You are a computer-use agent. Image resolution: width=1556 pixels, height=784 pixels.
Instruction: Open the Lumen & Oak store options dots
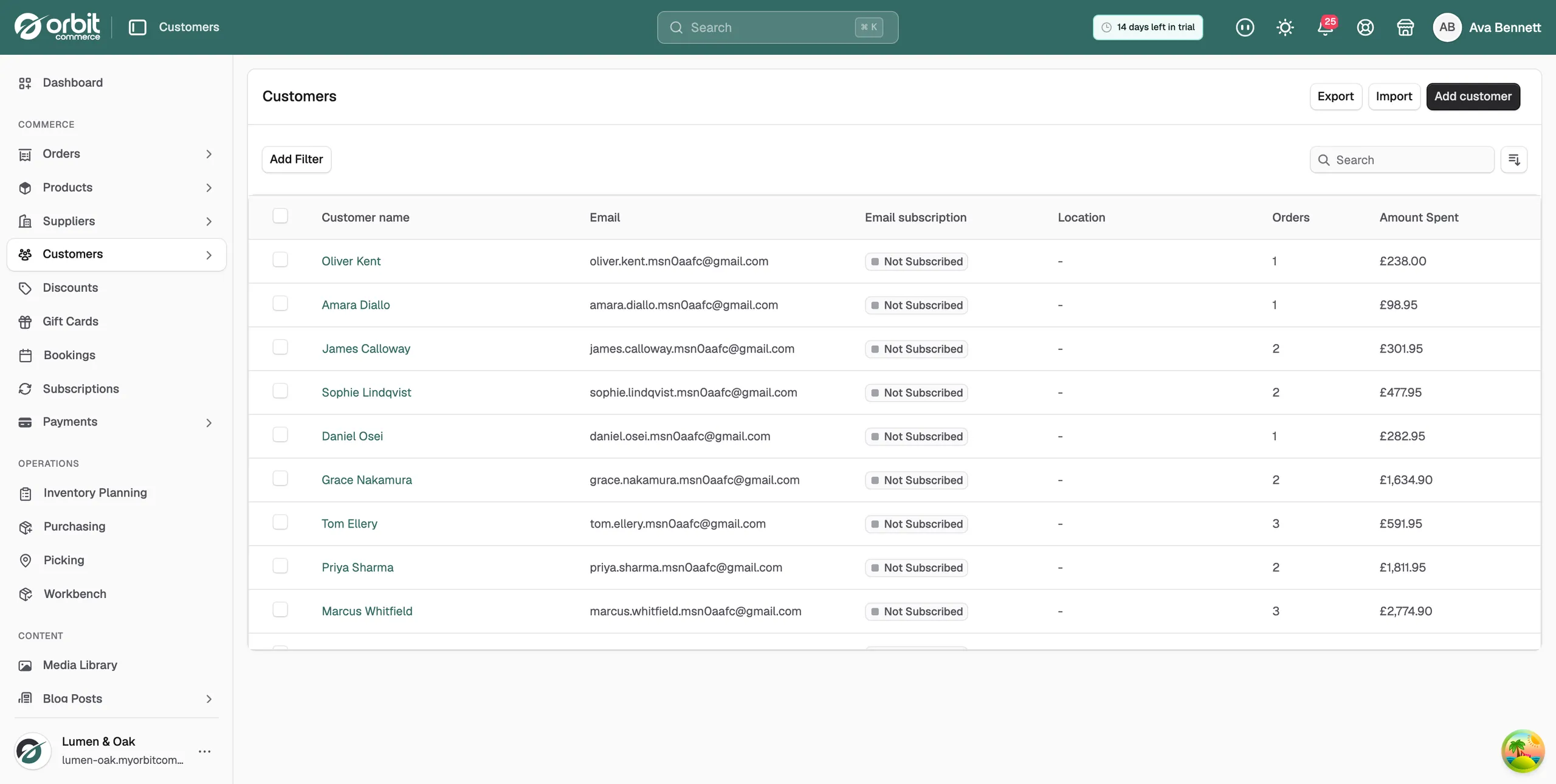205,752
